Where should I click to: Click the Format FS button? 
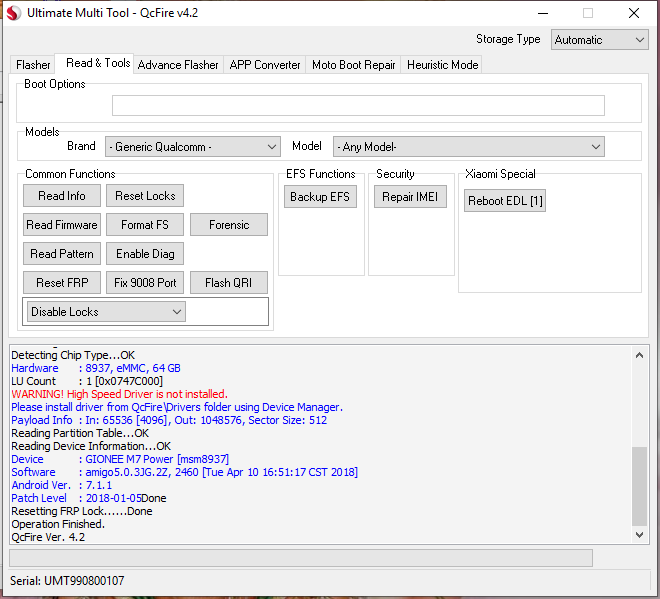coord(145,225)
